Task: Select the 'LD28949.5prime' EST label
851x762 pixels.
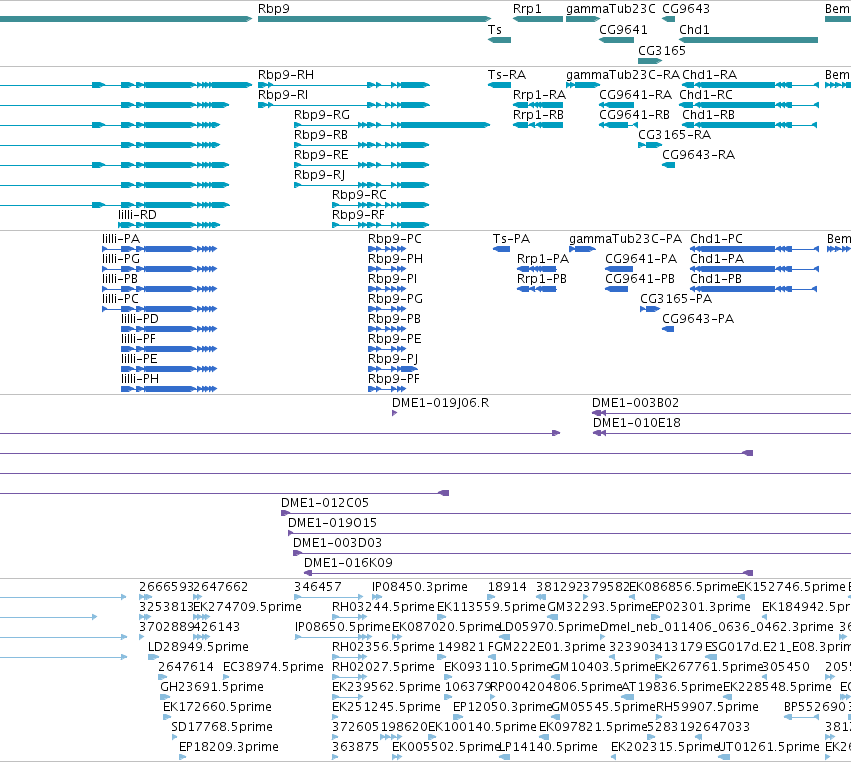Action: (x=198, y=647)
